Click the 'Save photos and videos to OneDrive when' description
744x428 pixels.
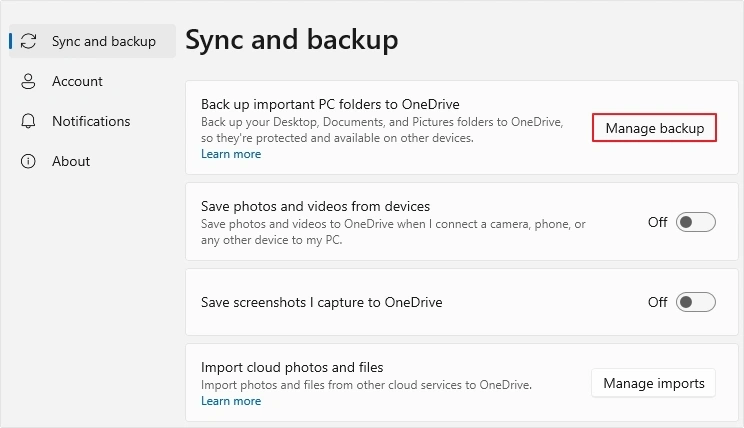(393, 232)
